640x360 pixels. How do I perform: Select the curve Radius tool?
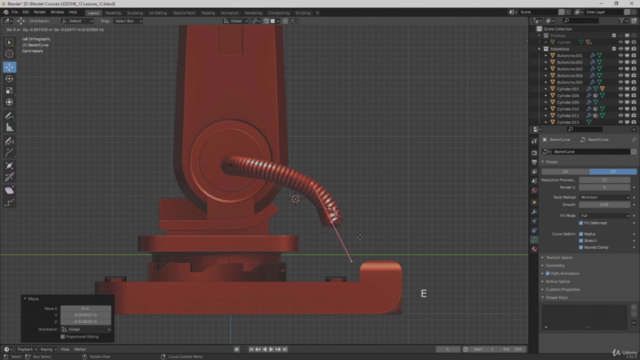pyautogui.click(x=9, y=166)
